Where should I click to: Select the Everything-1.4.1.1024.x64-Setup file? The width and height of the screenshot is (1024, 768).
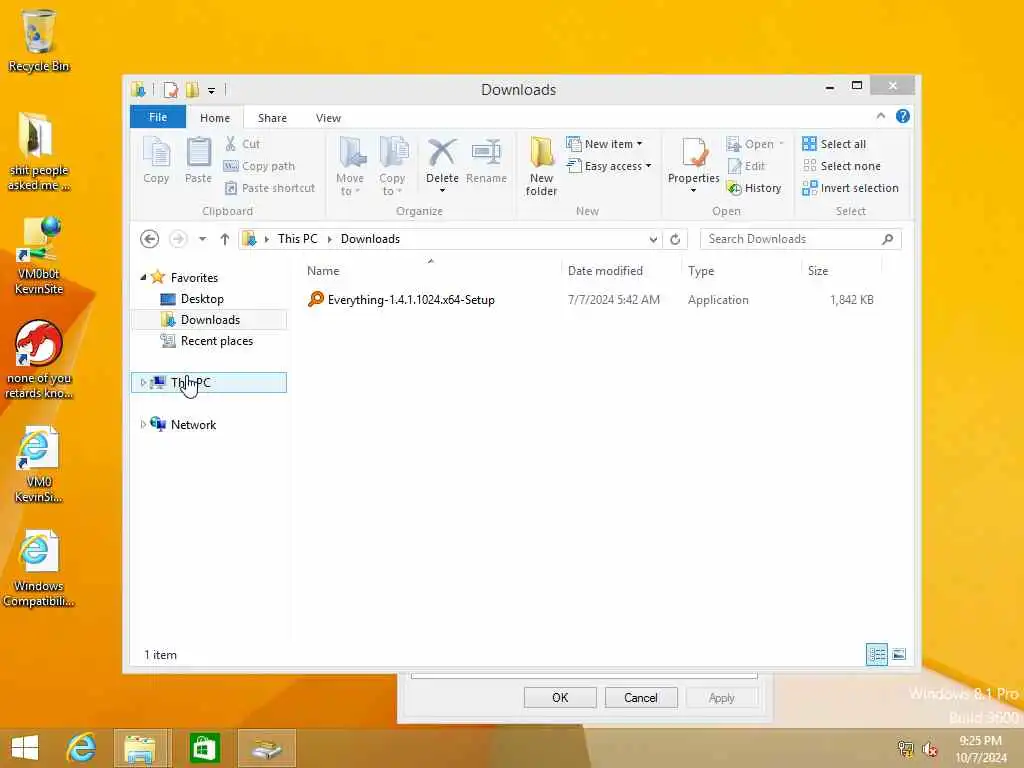click(x=411, y=300)
